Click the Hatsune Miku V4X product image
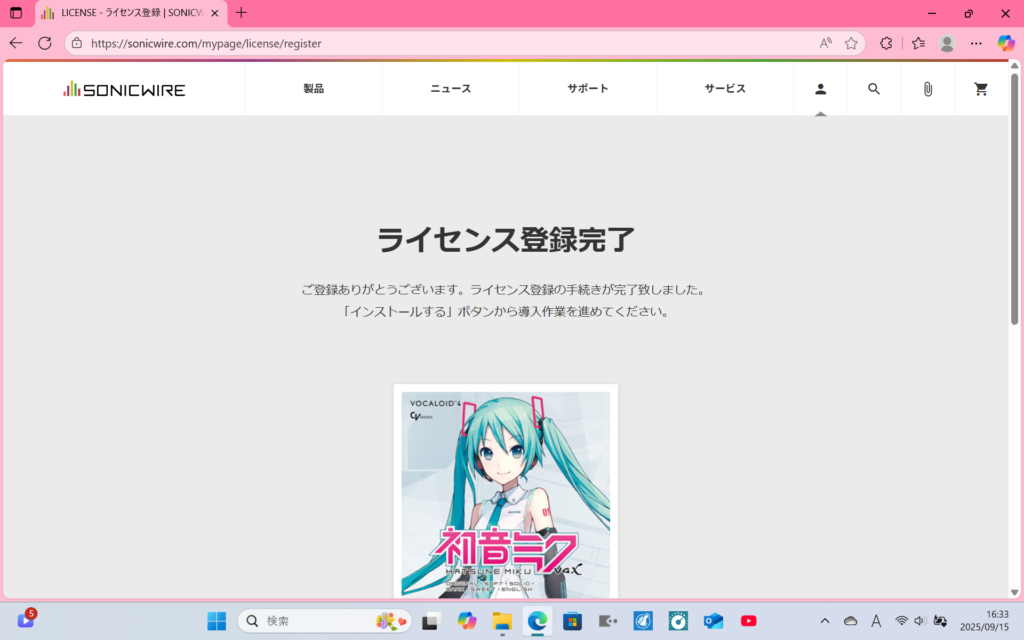Screen dimensions: 1024x640 [506, 494]
